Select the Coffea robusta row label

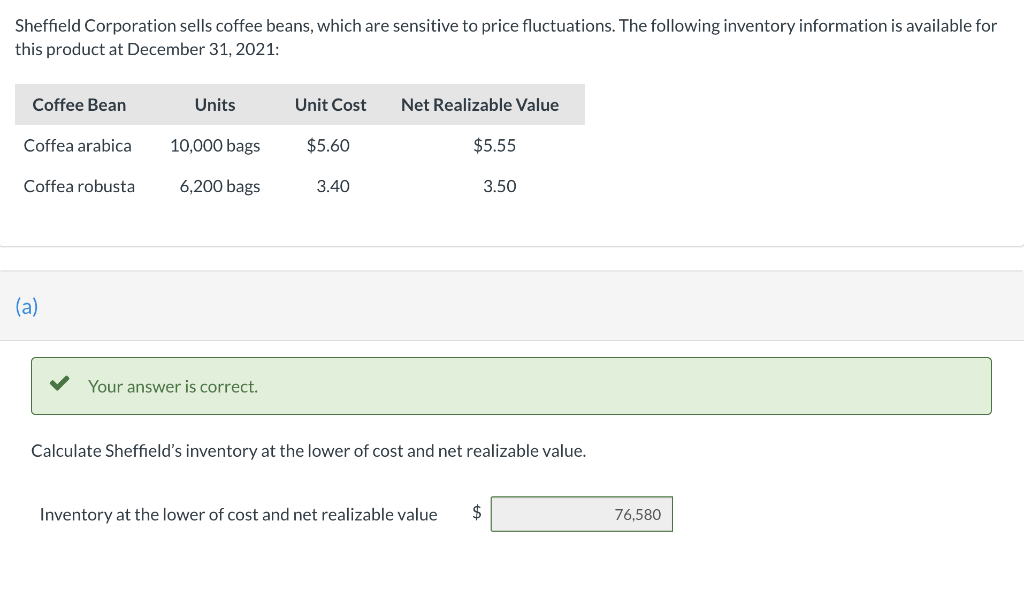click(x=79, y=186)
